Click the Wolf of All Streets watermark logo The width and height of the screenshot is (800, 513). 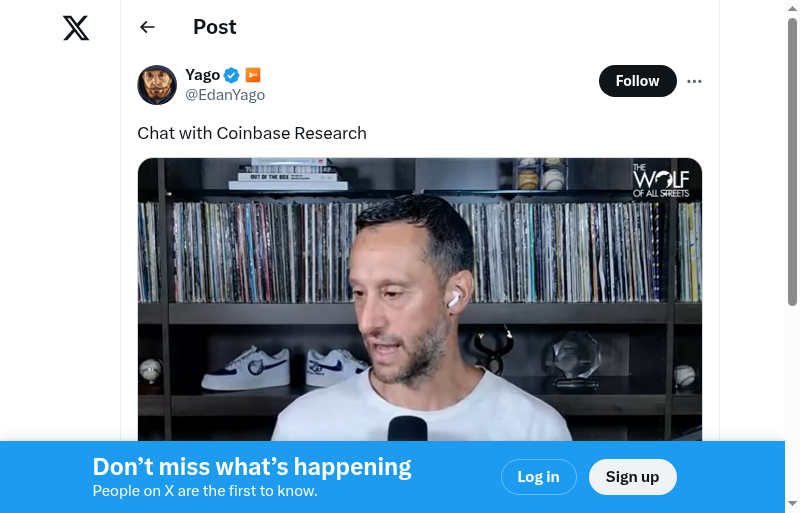point(661,181)
